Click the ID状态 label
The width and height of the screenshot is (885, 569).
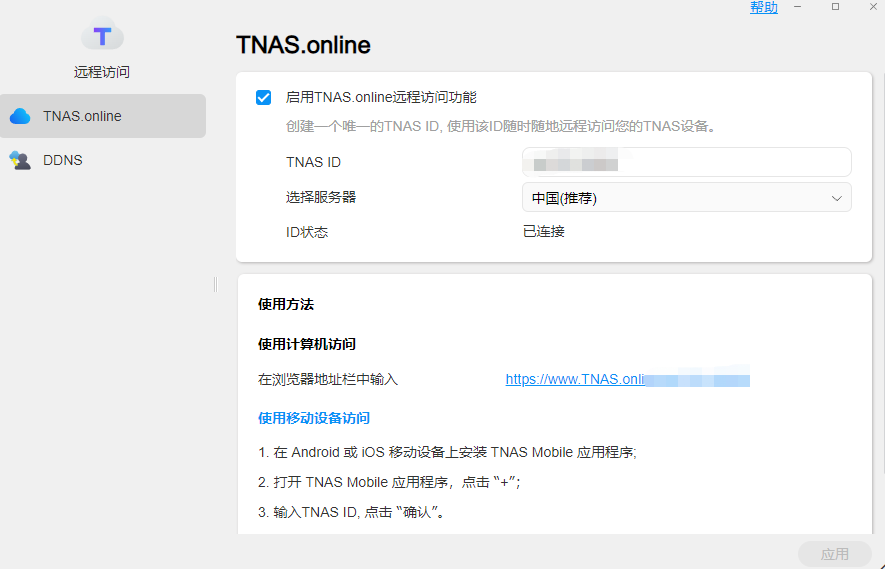(x=306, y=232)
